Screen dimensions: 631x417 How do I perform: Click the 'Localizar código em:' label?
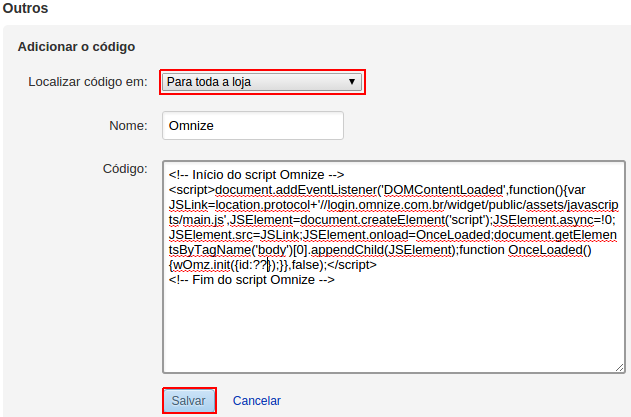[88, 82]
